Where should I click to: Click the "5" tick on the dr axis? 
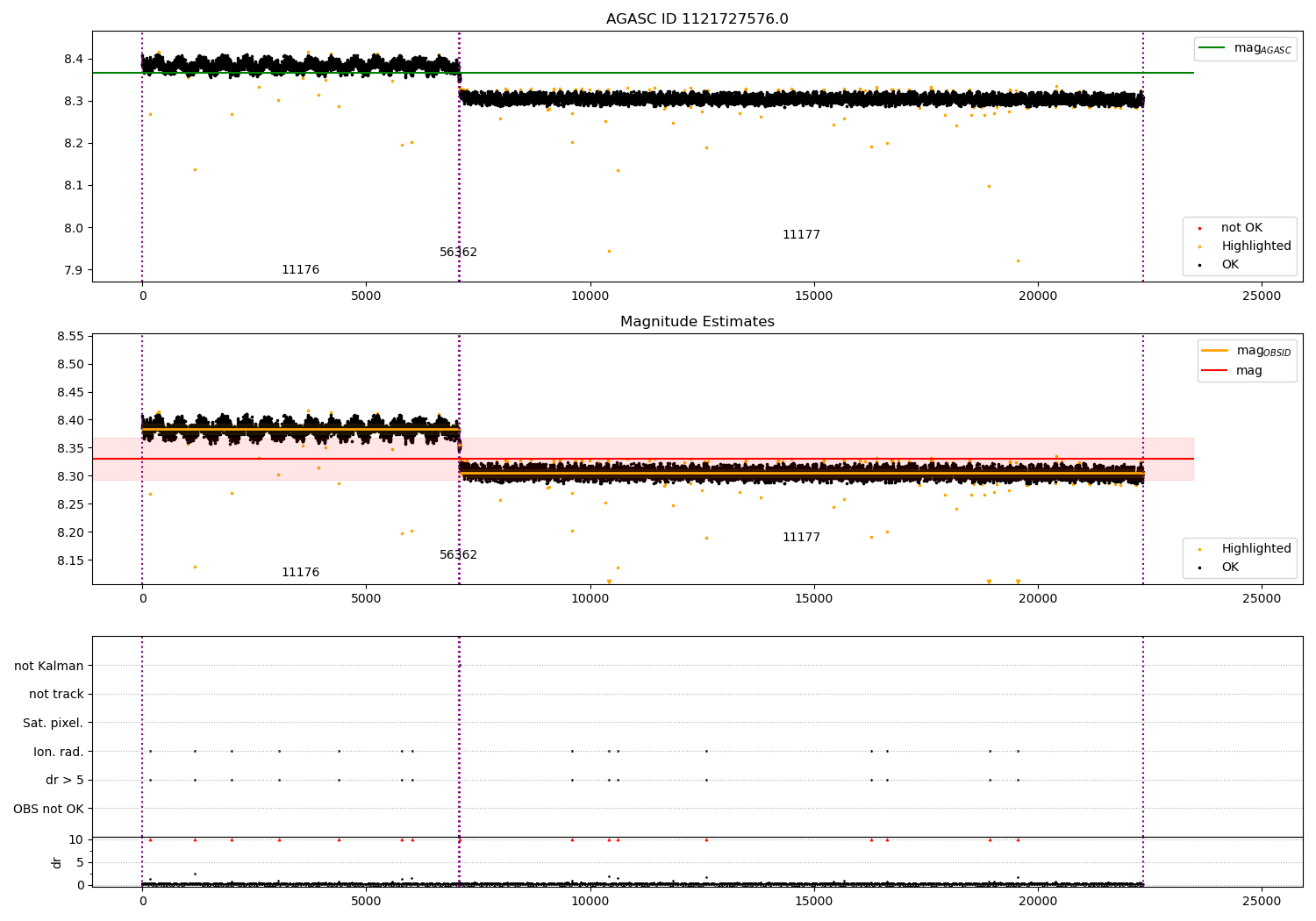tap(81, 863)
